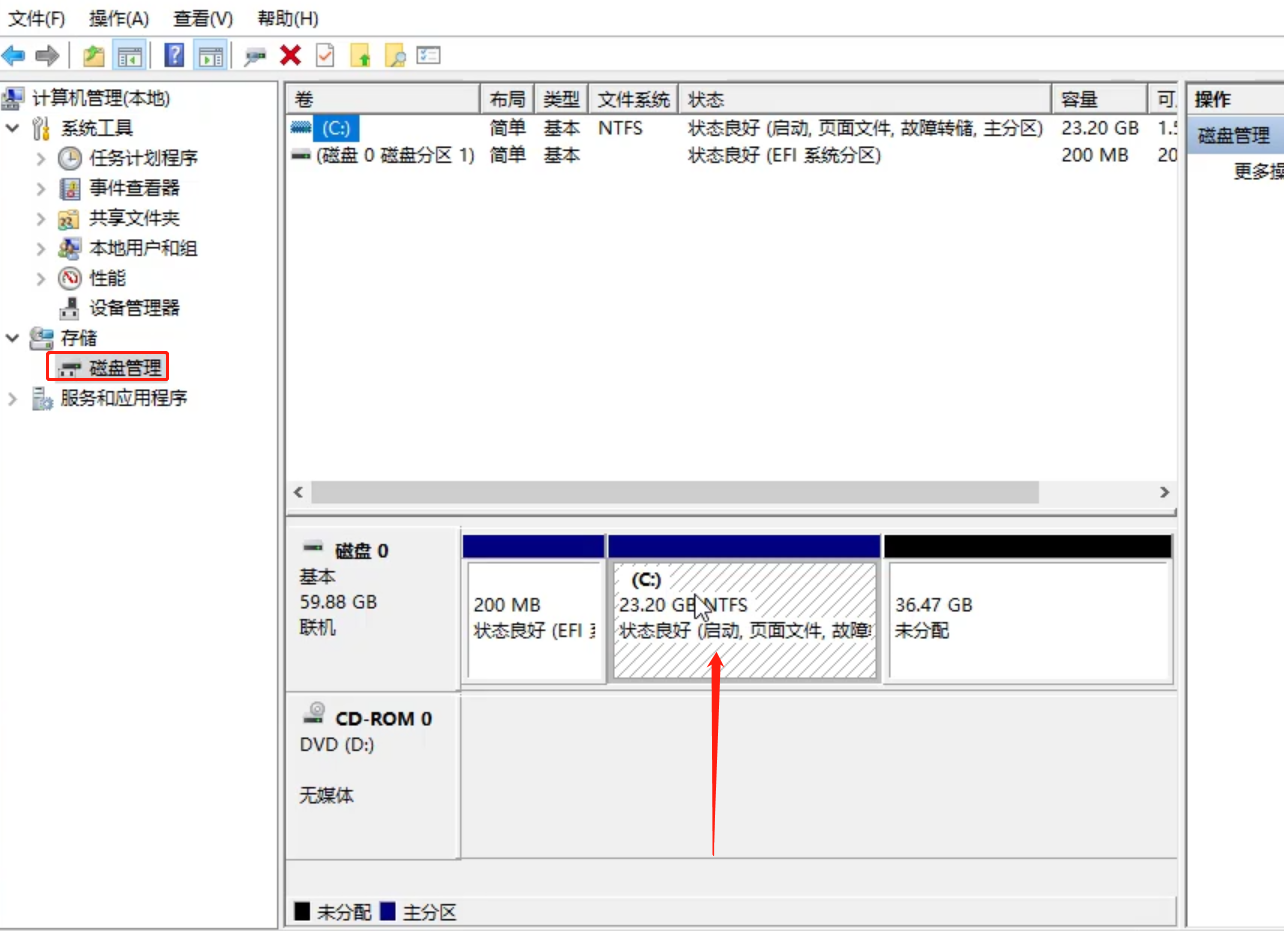1284x931 pixels.
Task: Select 磁盘管理 in the tree
Action: click(x=125, y=368)
